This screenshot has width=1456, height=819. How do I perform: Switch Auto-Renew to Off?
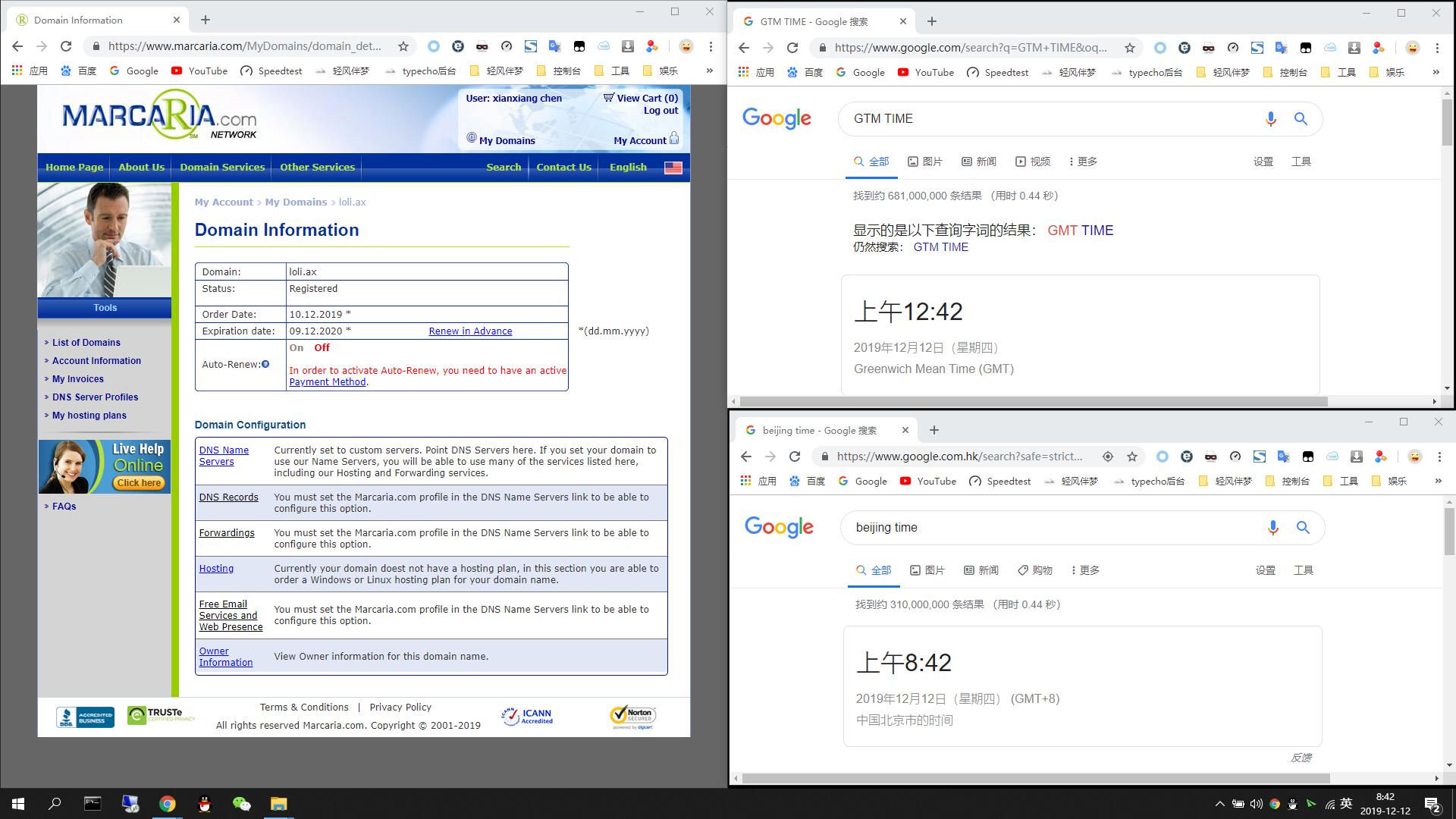pyautogui.click(x=322, y=348)
